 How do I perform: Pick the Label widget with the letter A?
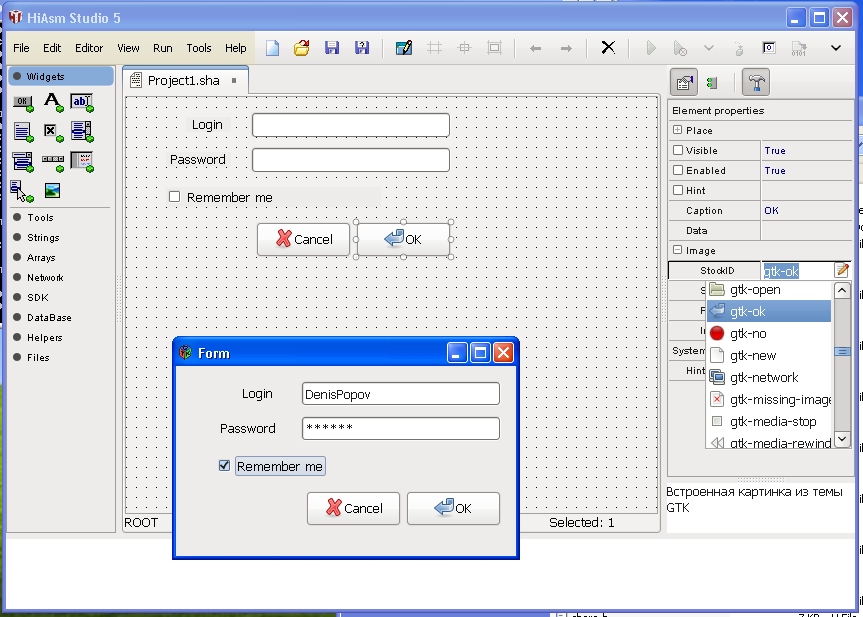[x=52, y=102]
